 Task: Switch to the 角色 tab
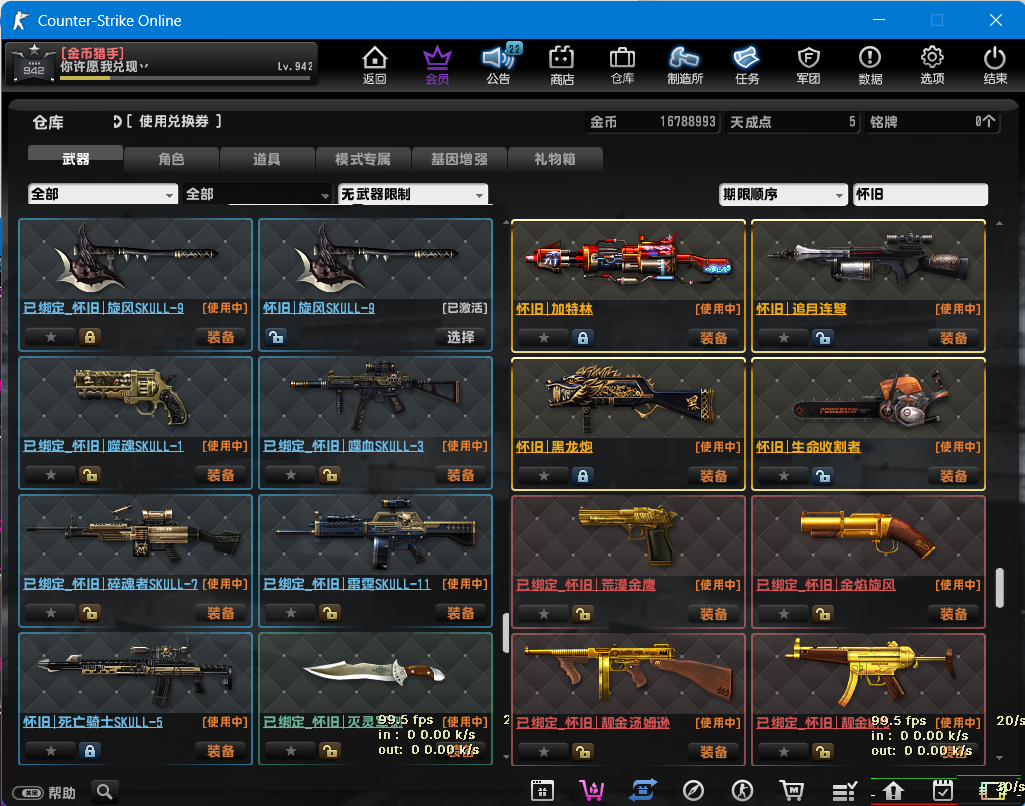(171, 159)
